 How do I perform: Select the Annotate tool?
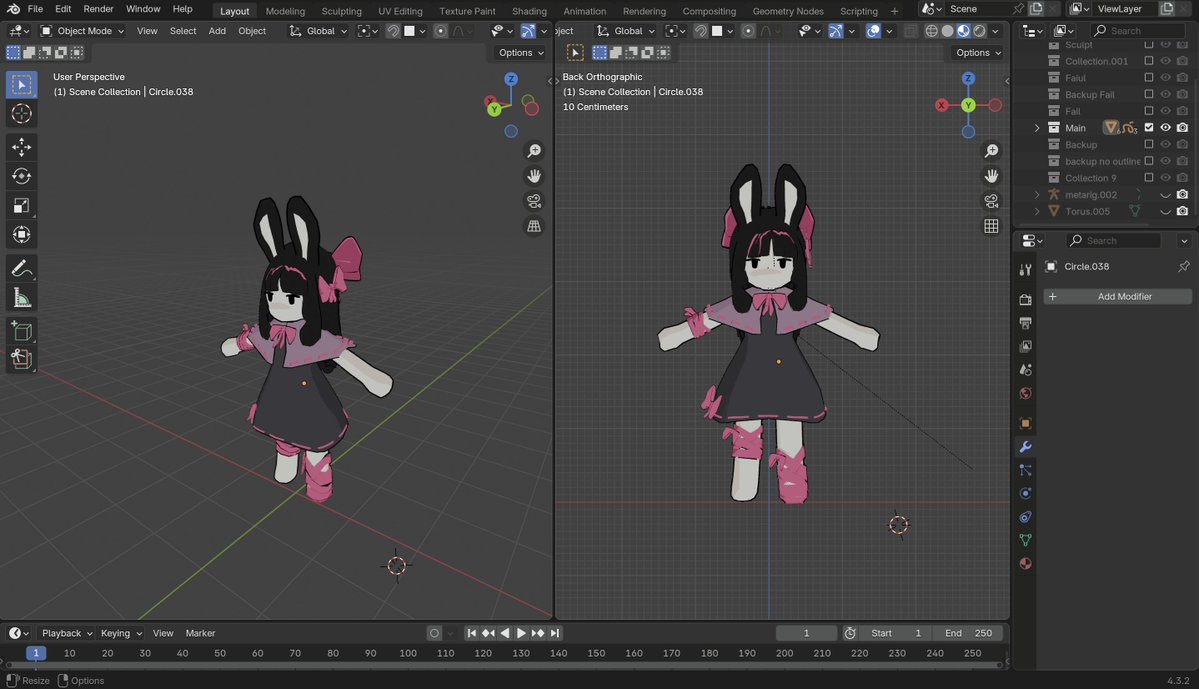21,268
